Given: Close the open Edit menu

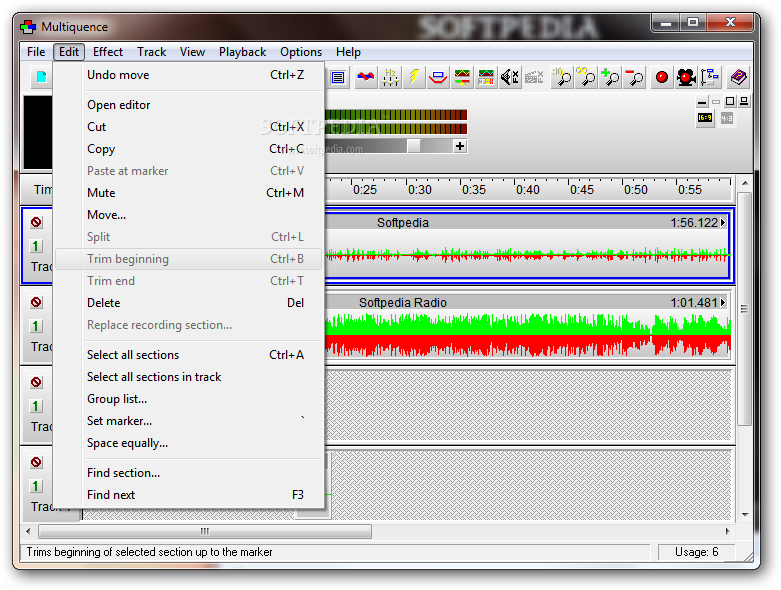Looking at the screenshot, I should (x=69, y=52).
